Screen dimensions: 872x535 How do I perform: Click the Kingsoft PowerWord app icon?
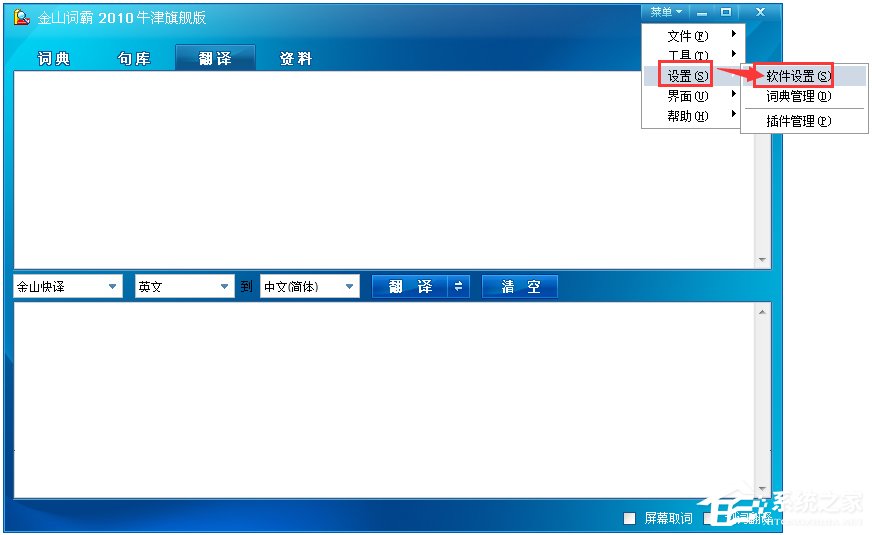(x=21, y=17)
